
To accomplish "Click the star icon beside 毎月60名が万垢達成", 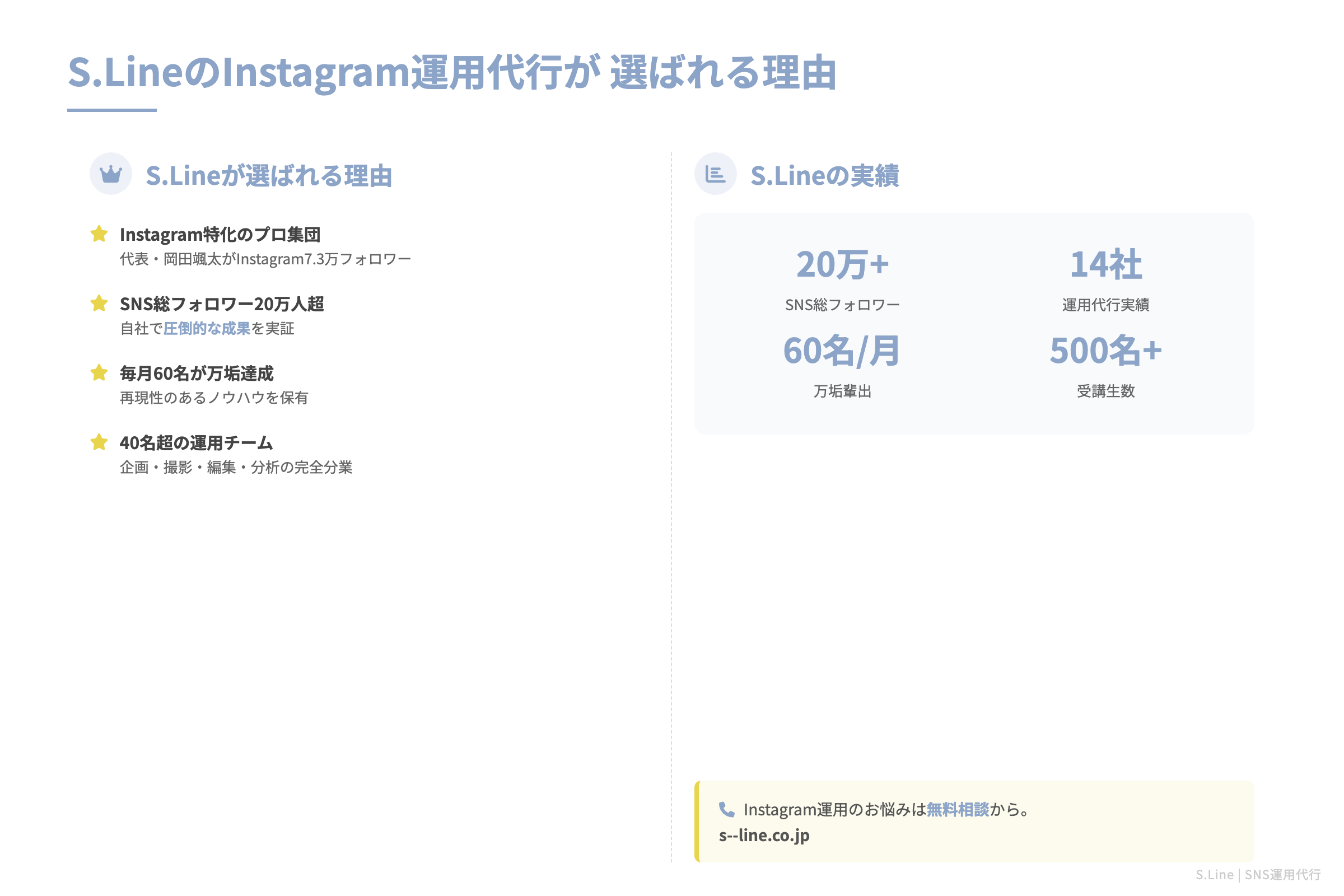I will click(100, 374).
